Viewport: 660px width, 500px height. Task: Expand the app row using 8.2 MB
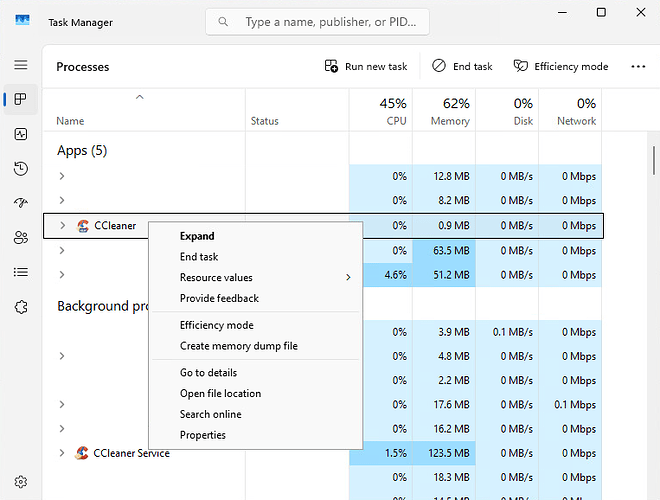click(62, 200)
